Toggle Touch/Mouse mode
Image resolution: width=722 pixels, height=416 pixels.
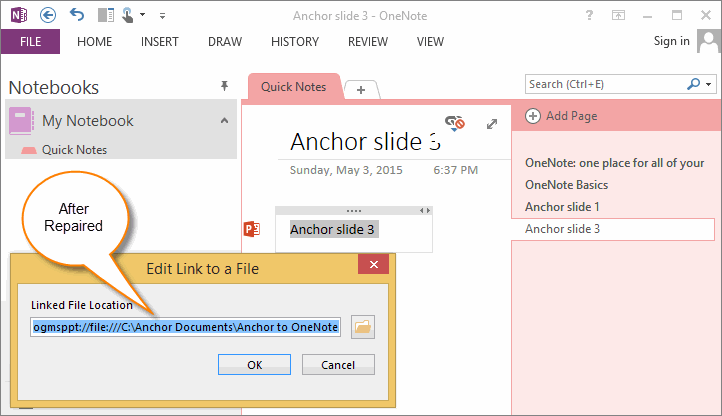128,15
